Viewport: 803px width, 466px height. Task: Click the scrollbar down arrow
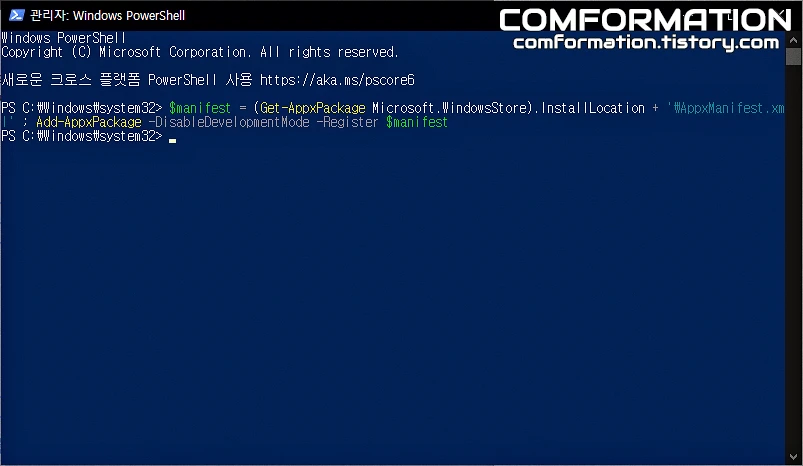(793, 456)
